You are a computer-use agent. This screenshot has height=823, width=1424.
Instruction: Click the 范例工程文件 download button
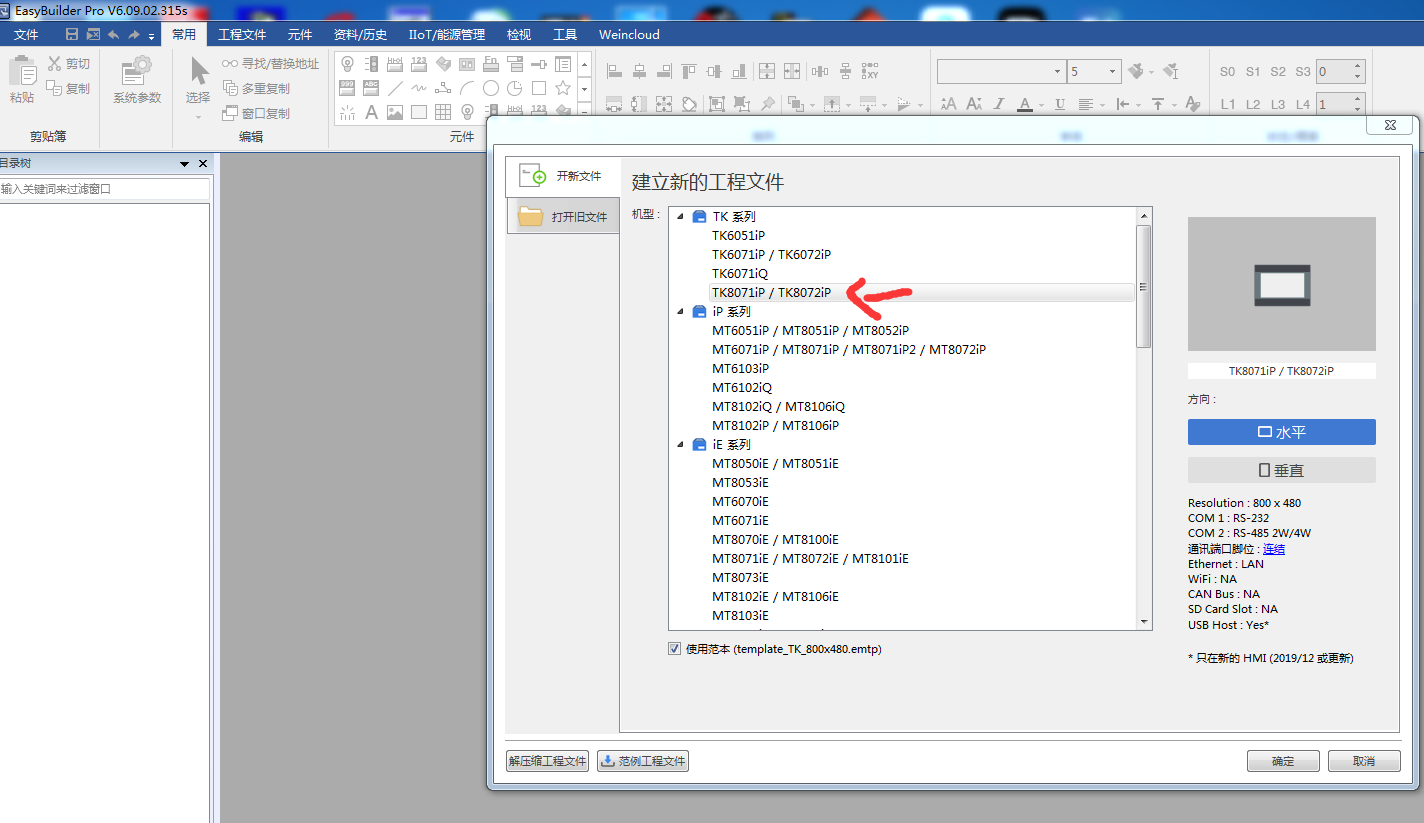(643, 761)
